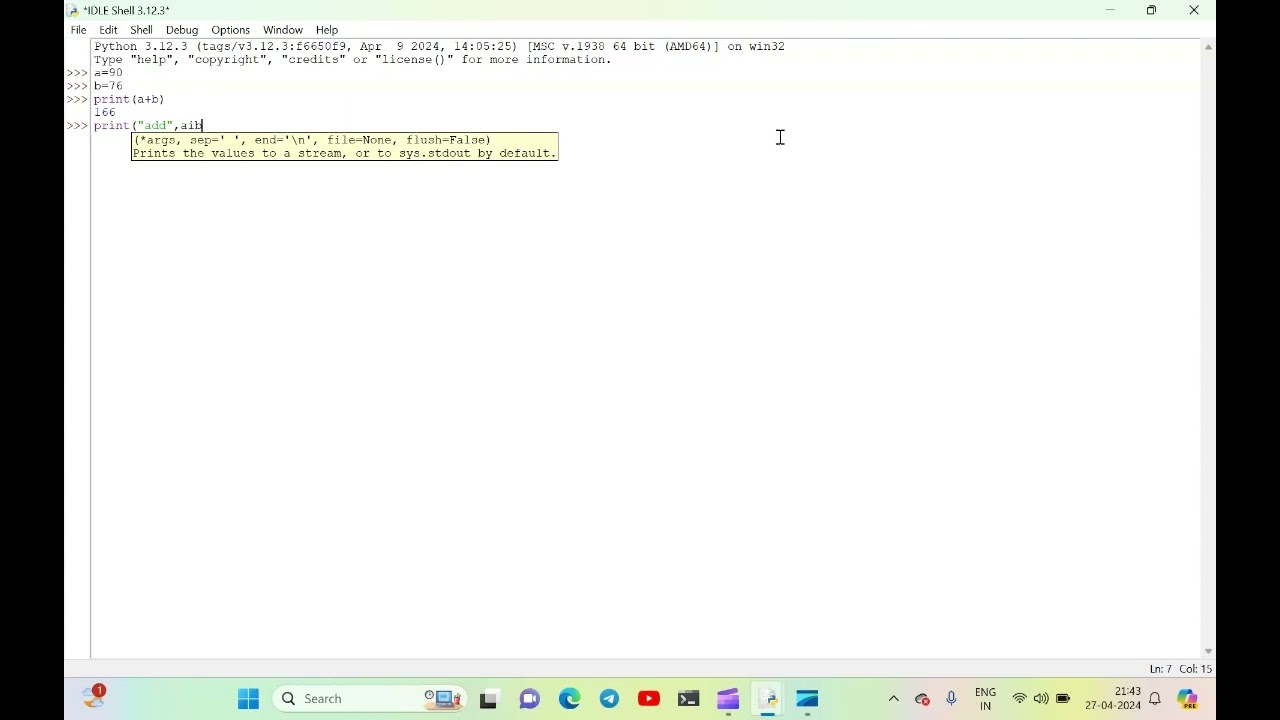Open the notification bell
The image size is (1280, 720).
(1155, 699)
